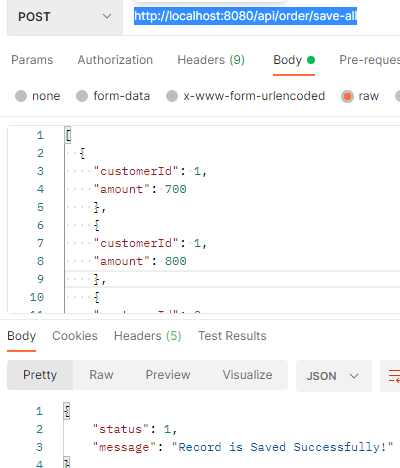Select the request Body tab

point(294,60)
